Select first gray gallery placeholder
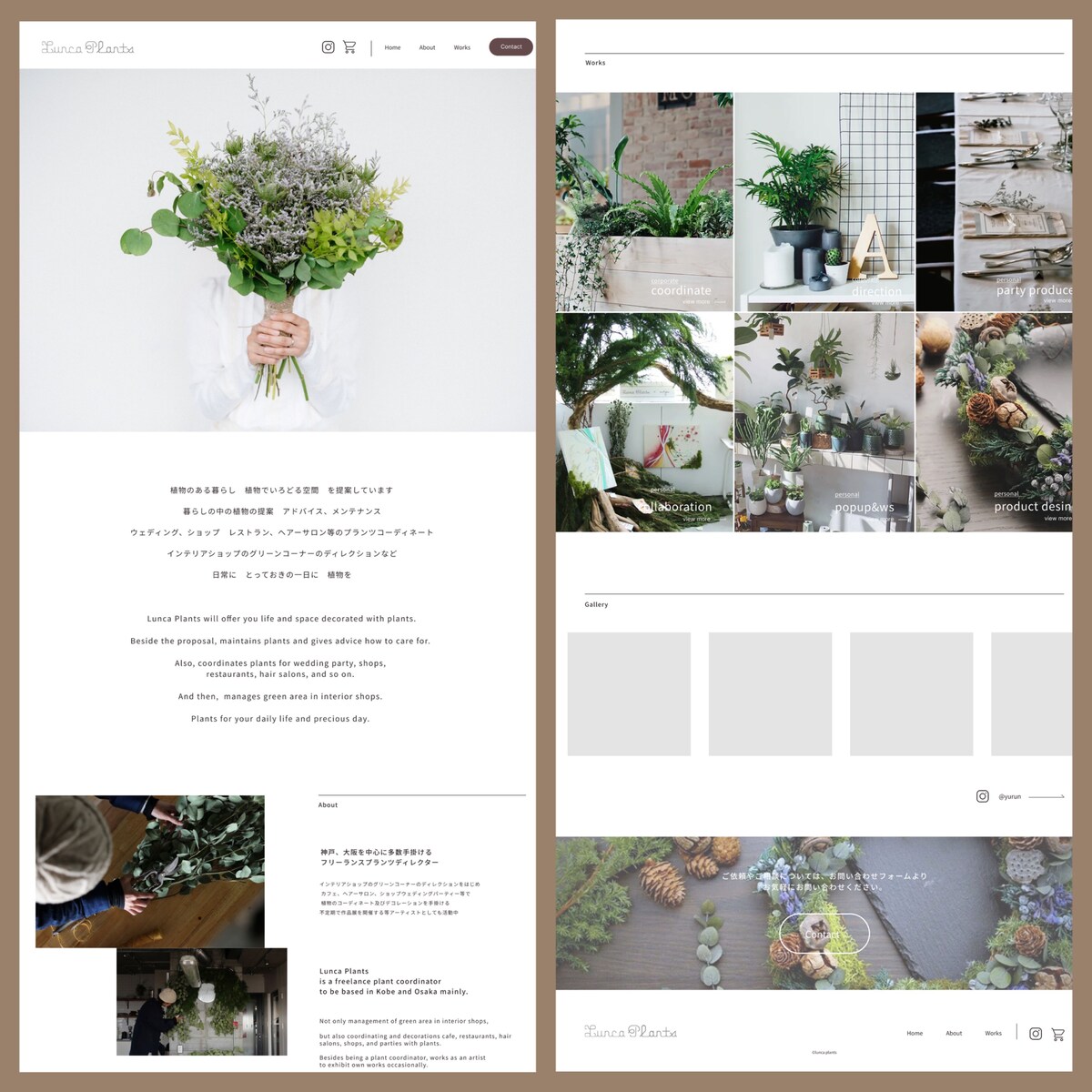The width and height of the screenshot is (1092, 1092). 629,693
